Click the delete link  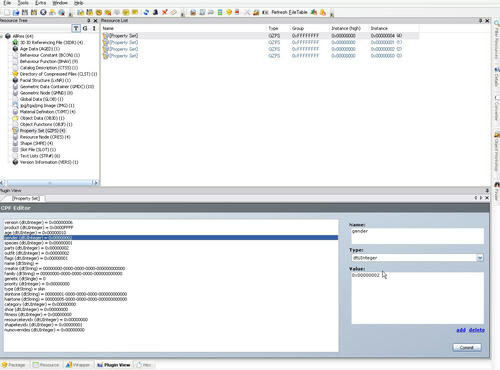tap(477, 330)
